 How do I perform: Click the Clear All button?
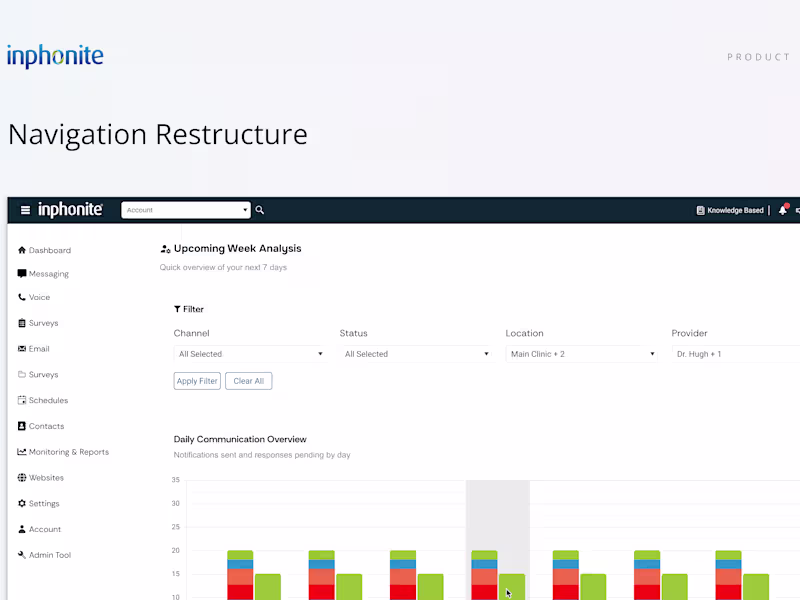pos(248,381)
